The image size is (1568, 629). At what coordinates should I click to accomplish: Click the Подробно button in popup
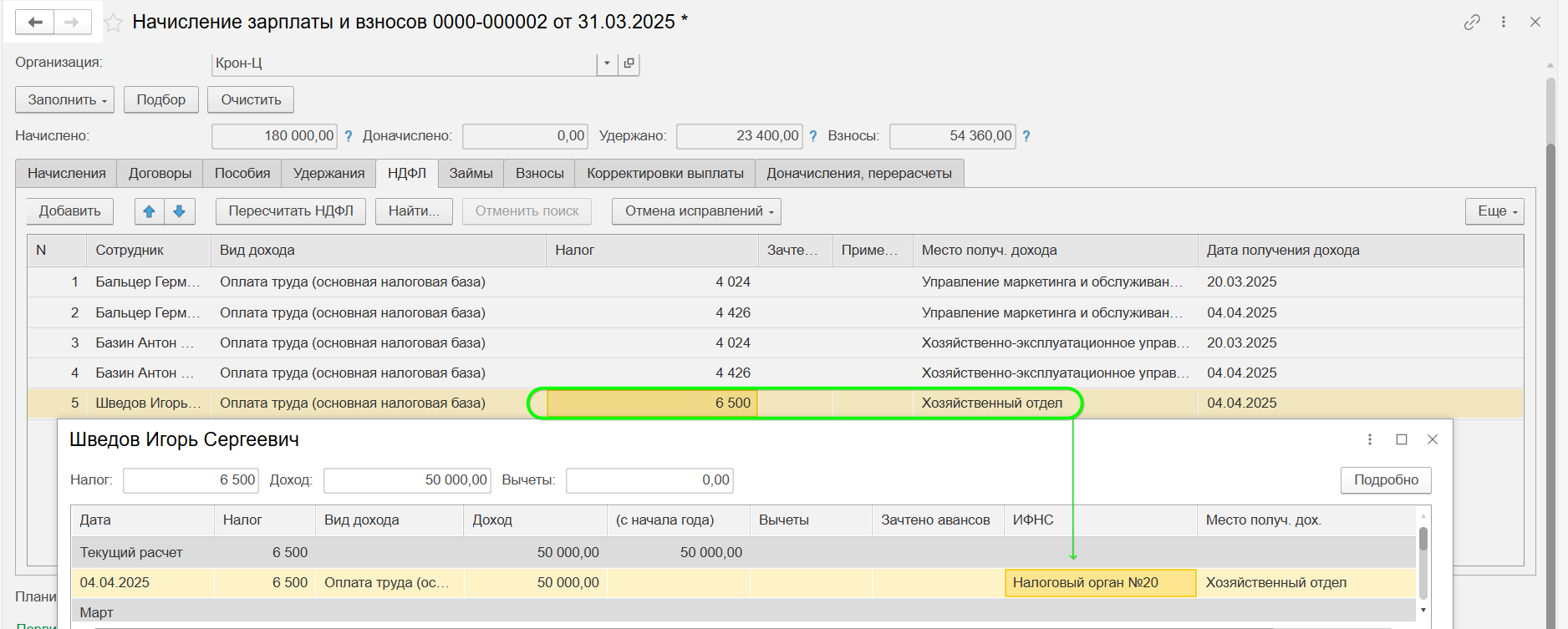click(x=1386, y=480)
